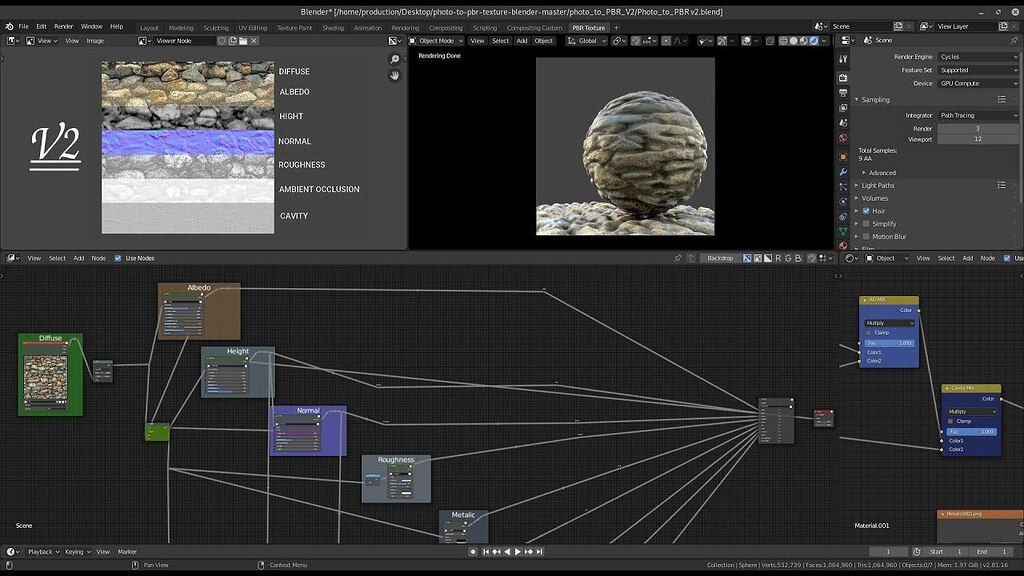Image resolution: width=1024 pixels, height=576 pixels.
Task: Open the Render Engine dropdown showing Cycles
Action: (978, 57)
